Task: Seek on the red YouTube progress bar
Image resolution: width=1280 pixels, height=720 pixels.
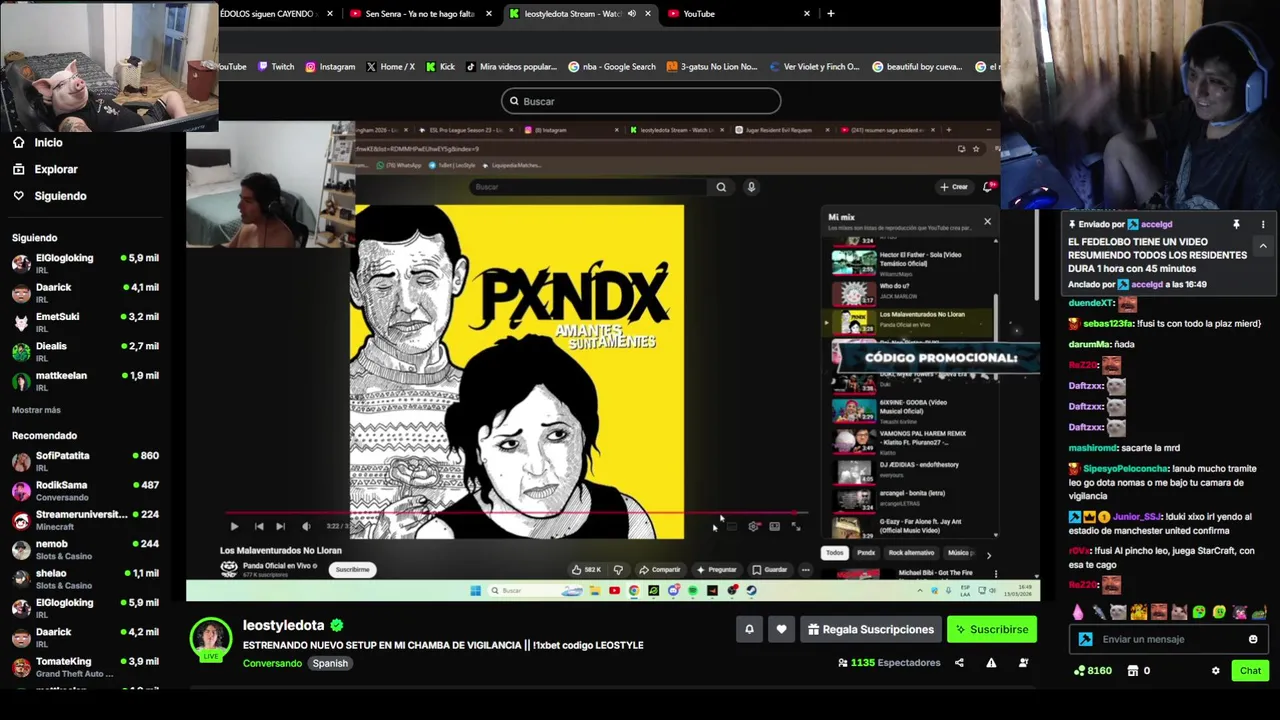Action: 515,513
